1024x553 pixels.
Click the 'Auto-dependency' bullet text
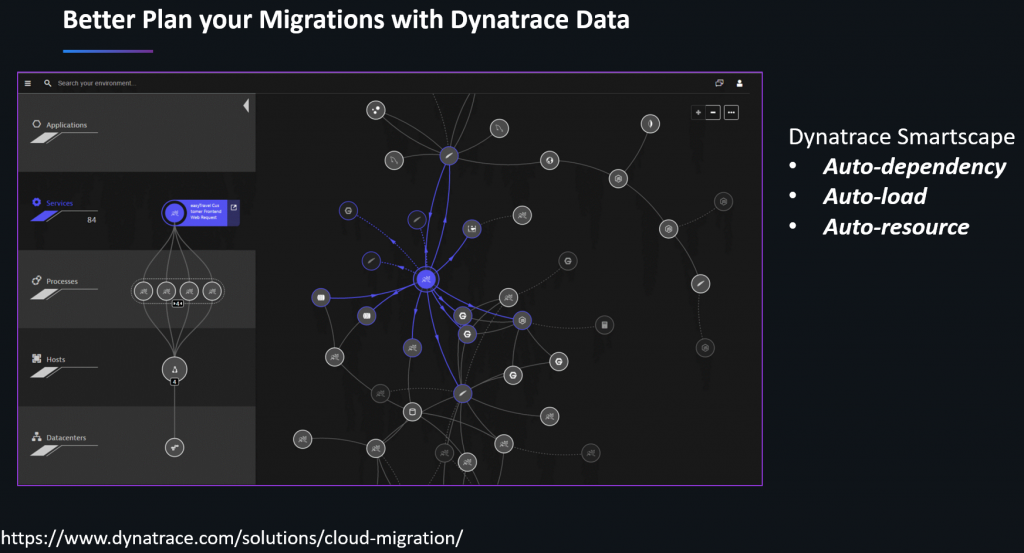(914, 166)
